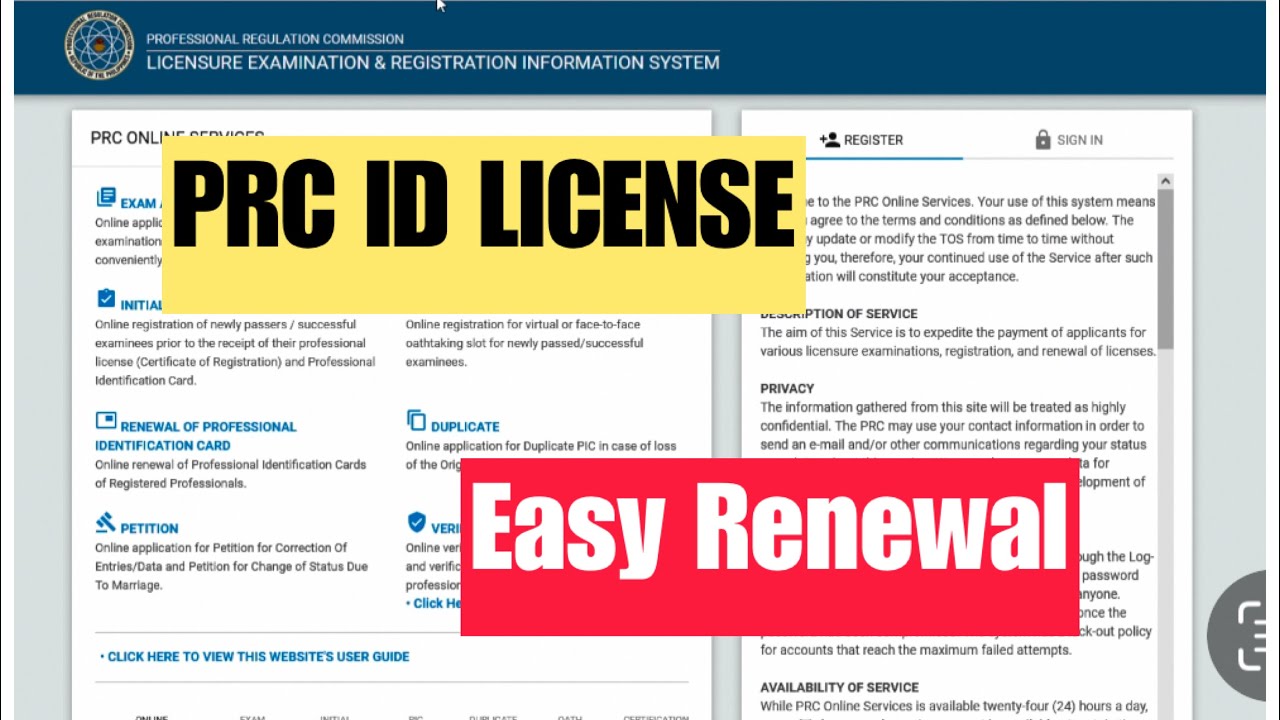1280x720 pixels.
Task: Click the PETITION gavel icon
Action: coord(105,523)
